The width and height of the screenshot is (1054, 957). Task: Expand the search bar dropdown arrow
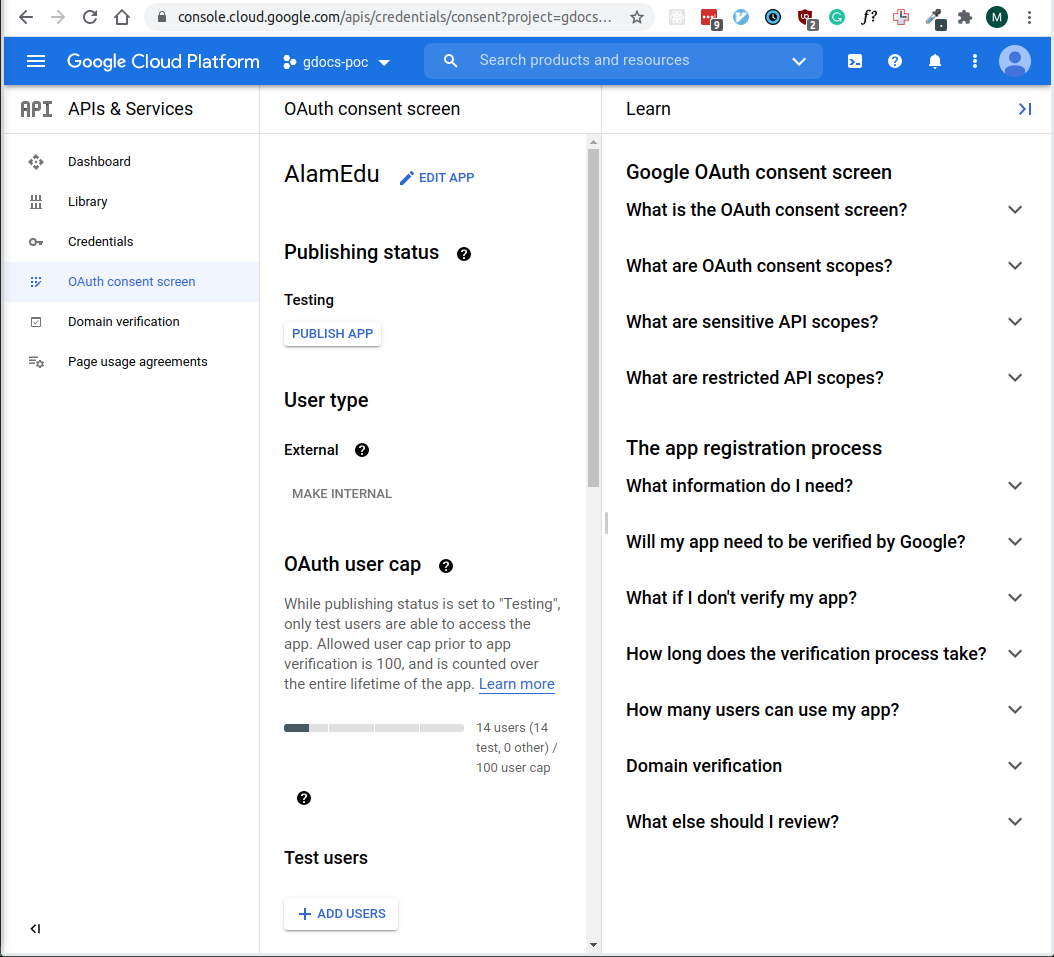click(x=799, y=61)
